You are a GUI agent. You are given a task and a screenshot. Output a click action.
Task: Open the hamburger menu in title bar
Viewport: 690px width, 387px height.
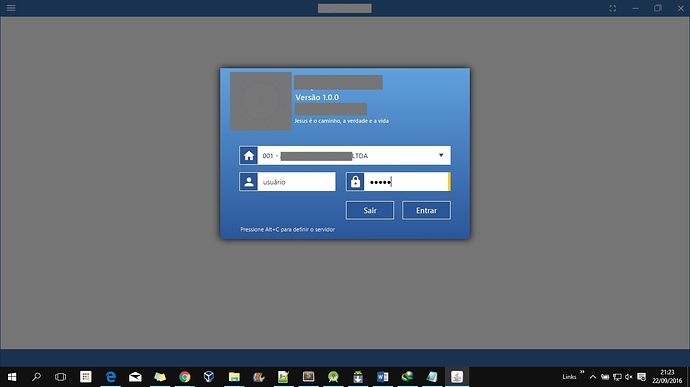[x=11, y=8]
